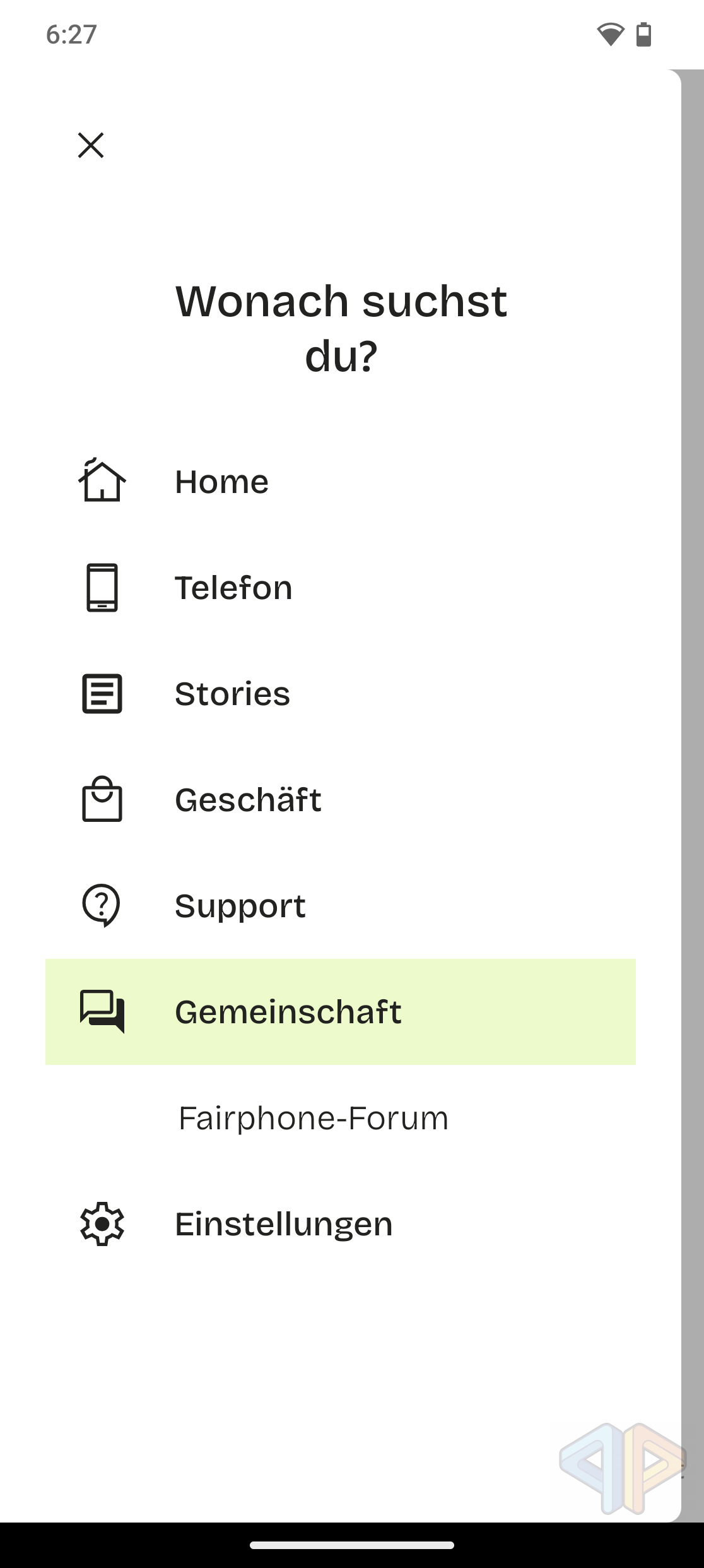The image size is (704, 1568).
Task: Close the navigation menu with X
Action: 91,145
